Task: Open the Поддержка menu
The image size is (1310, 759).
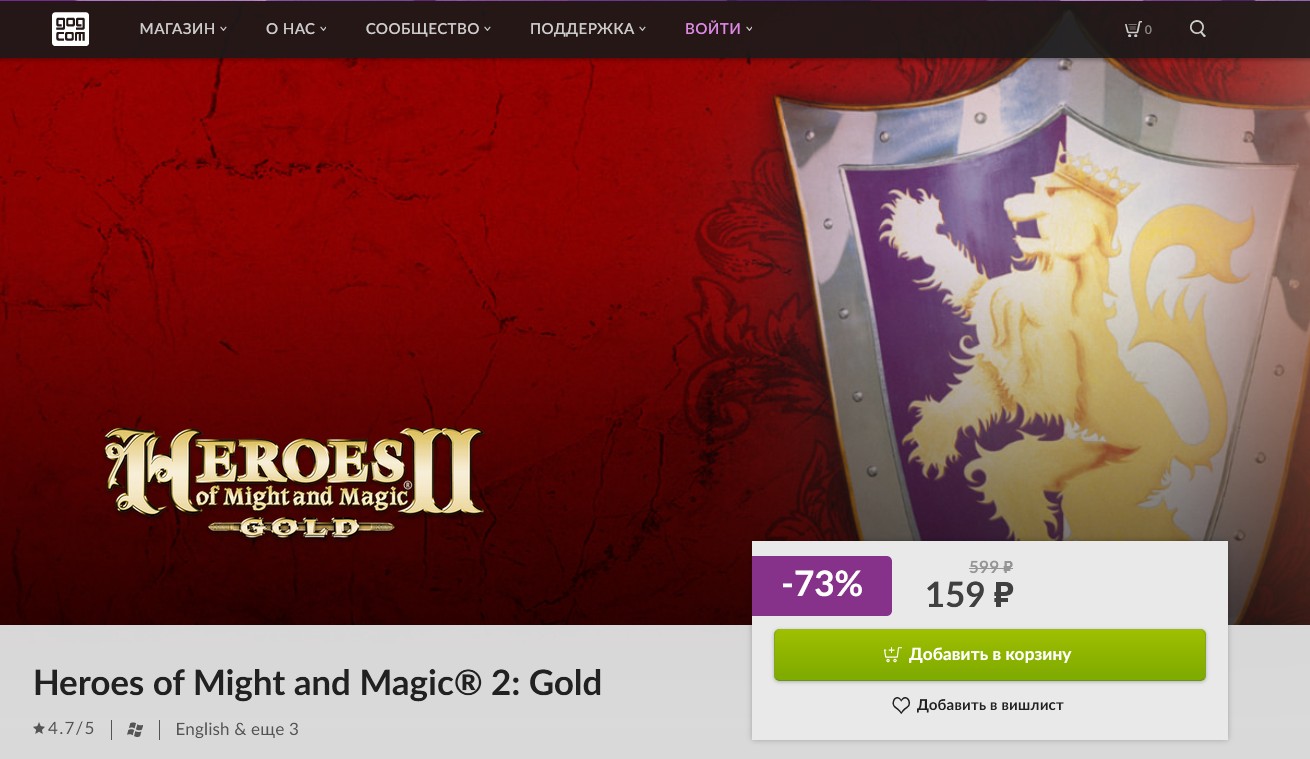Action: 587,29
